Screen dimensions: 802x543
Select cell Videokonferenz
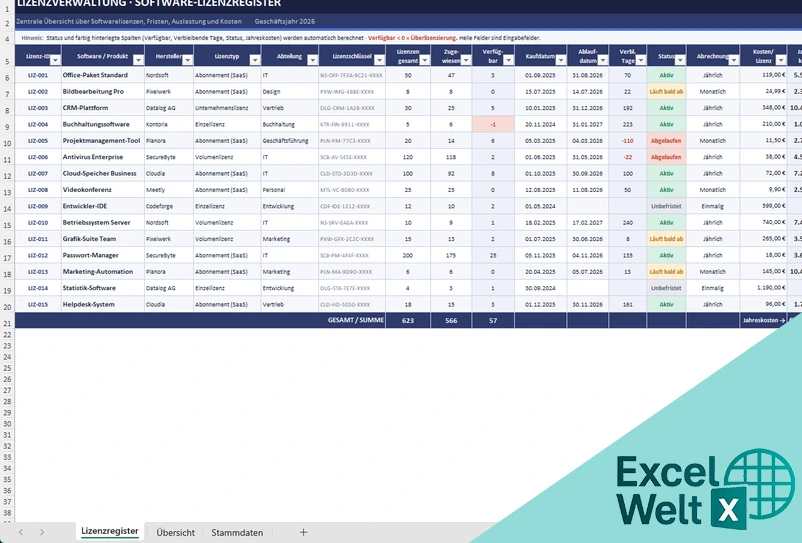click(x=102, y=190)
